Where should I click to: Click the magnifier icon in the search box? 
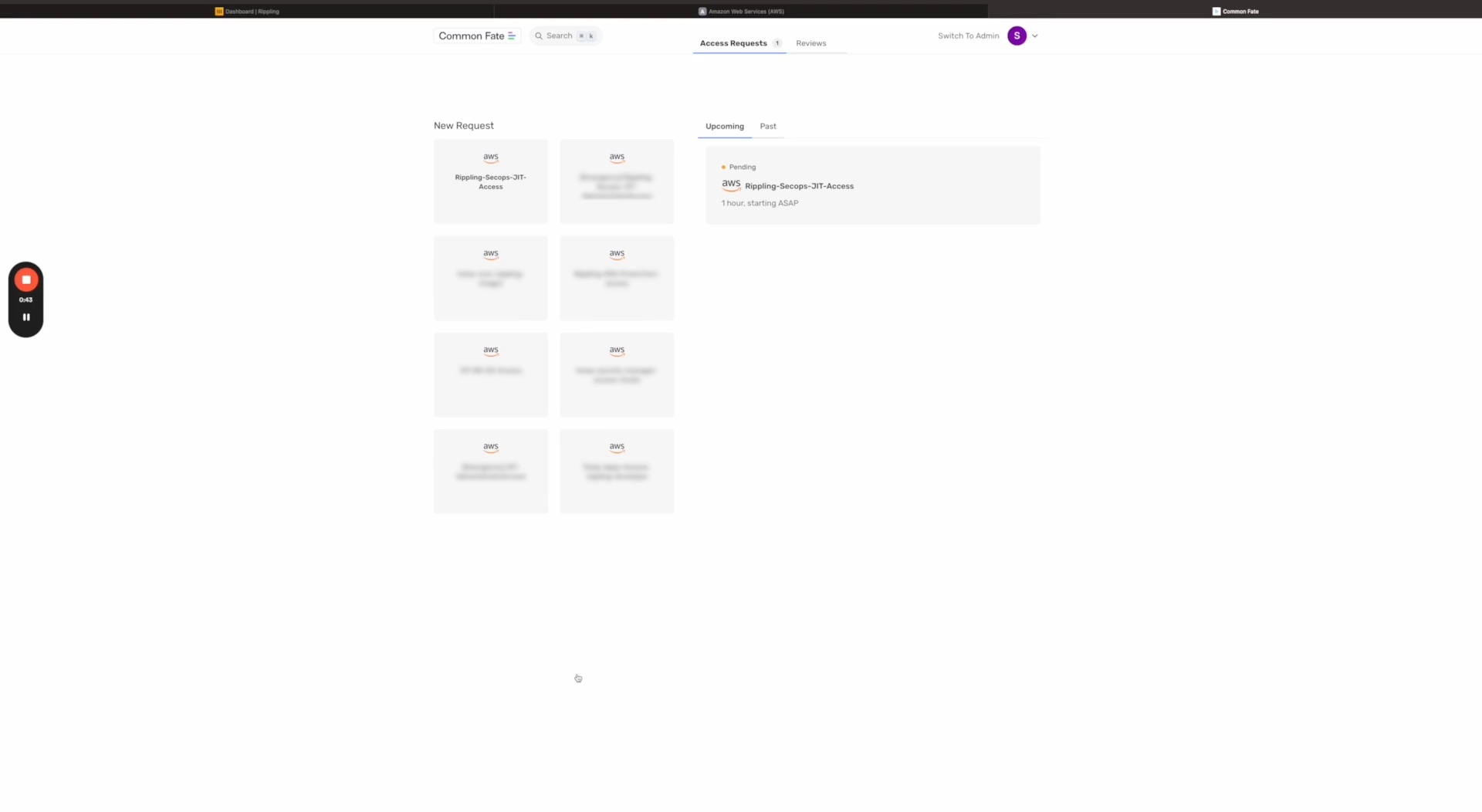click(x=539, y=36)
